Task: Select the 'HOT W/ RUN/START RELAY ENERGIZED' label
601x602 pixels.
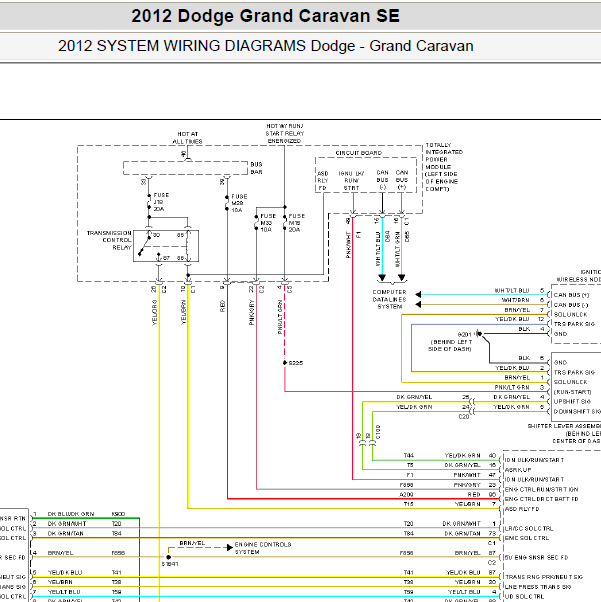Action: 285,133
